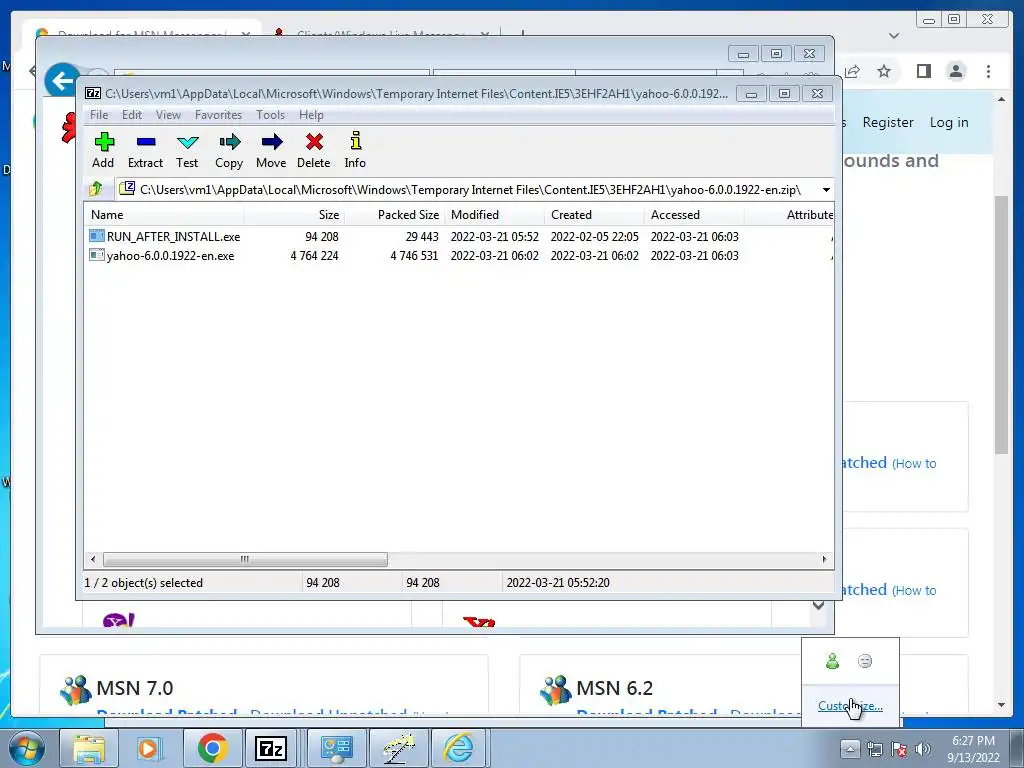
Task: Go up one folder level in 7-Zip
Action: pyautogui.click(x=95, y=189)
